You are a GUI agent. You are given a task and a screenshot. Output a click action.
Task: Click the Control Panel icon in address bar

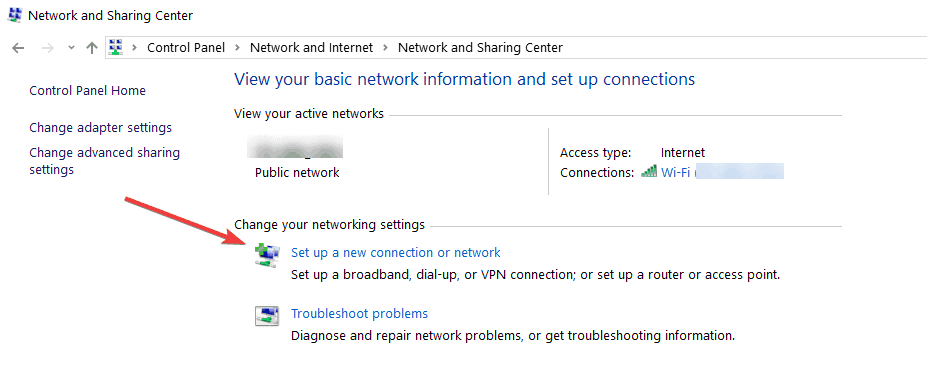(116, 47)
